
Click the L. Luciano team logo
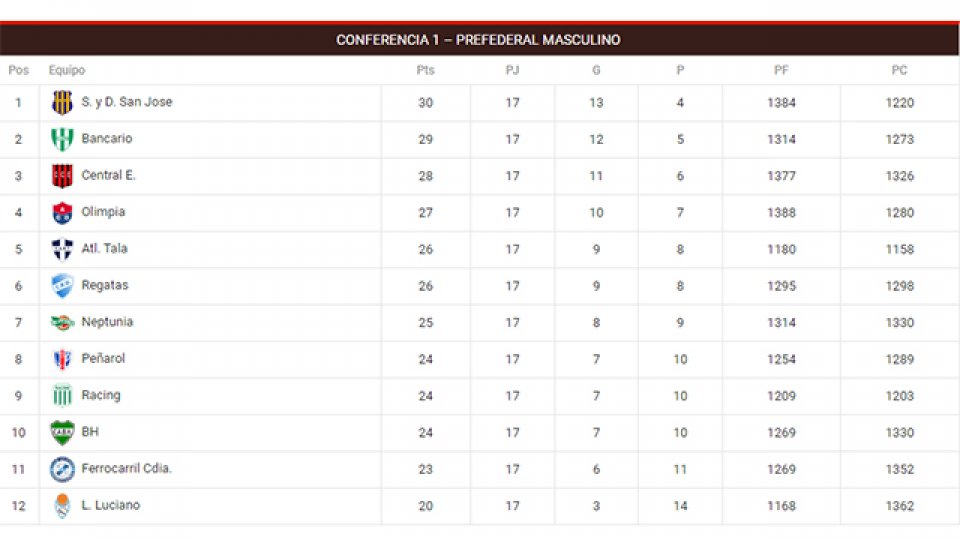pyautogui.click(x=62, y=506)
